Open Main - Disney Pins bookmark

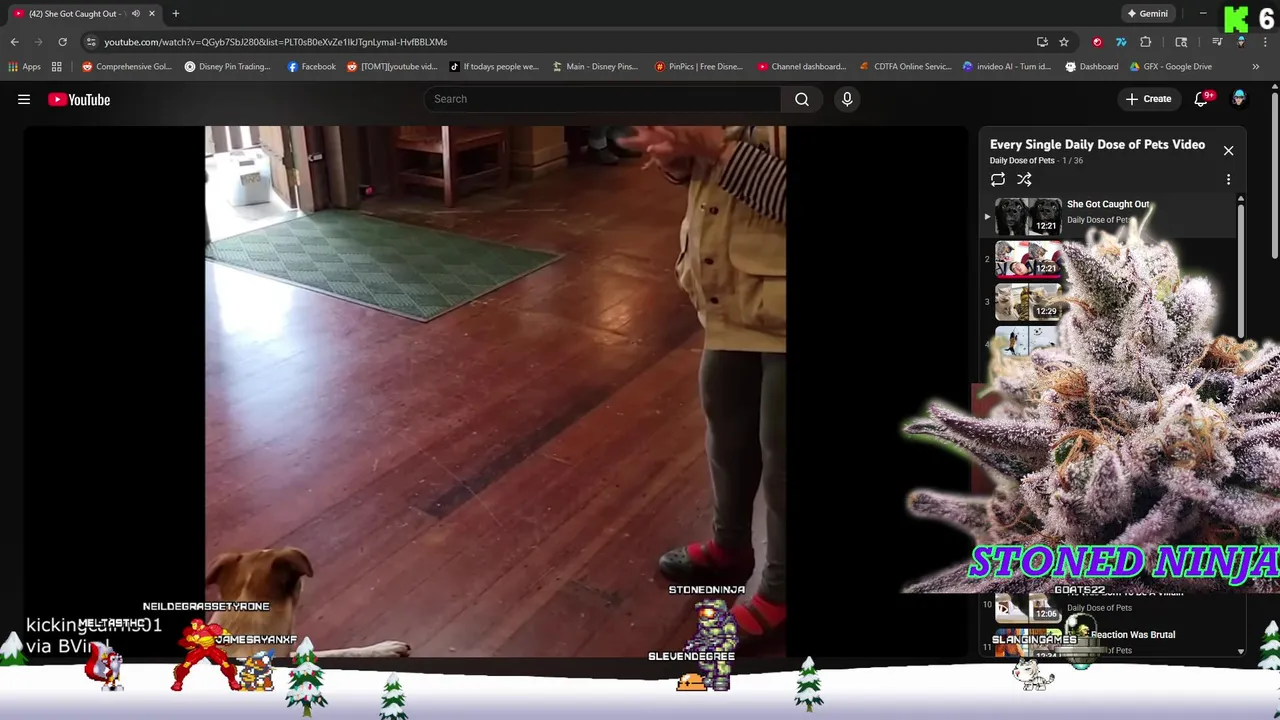[x=595, y=67]
